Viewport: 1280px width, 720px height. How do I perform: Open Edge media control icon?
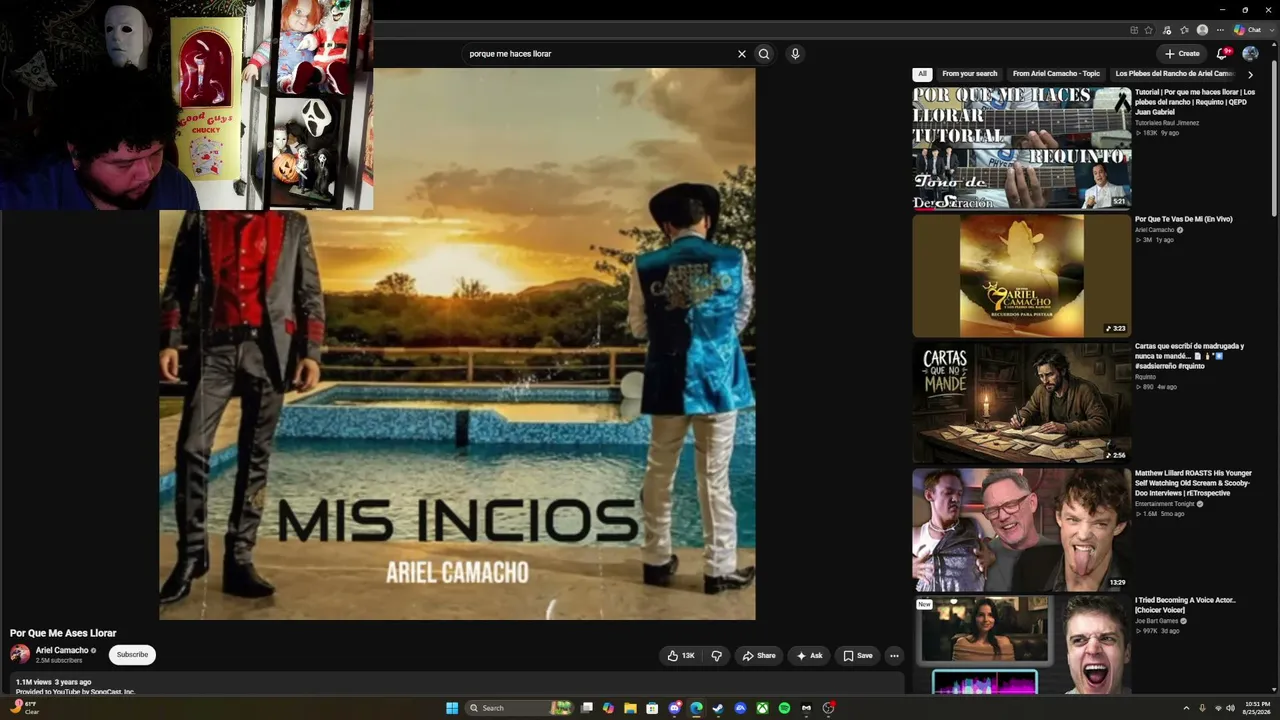pyautogui.click(x=1167, y=30)
